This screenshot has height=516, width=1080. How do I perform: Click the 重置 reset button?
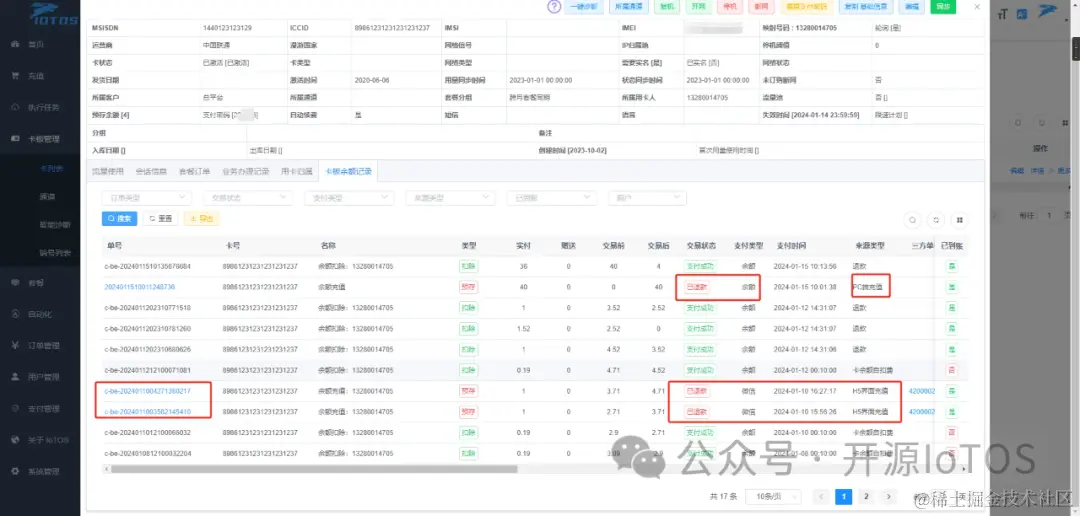[x=160, y=218]
